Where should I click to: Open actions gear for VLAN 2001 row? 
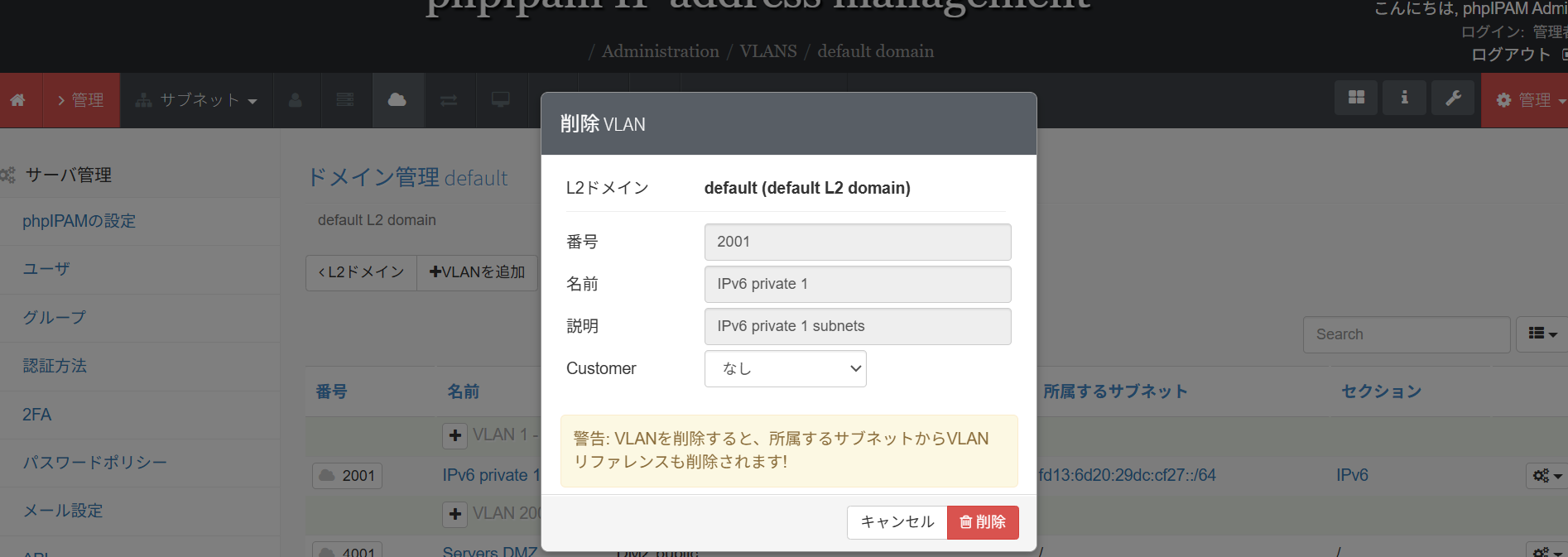point(1546,476)
